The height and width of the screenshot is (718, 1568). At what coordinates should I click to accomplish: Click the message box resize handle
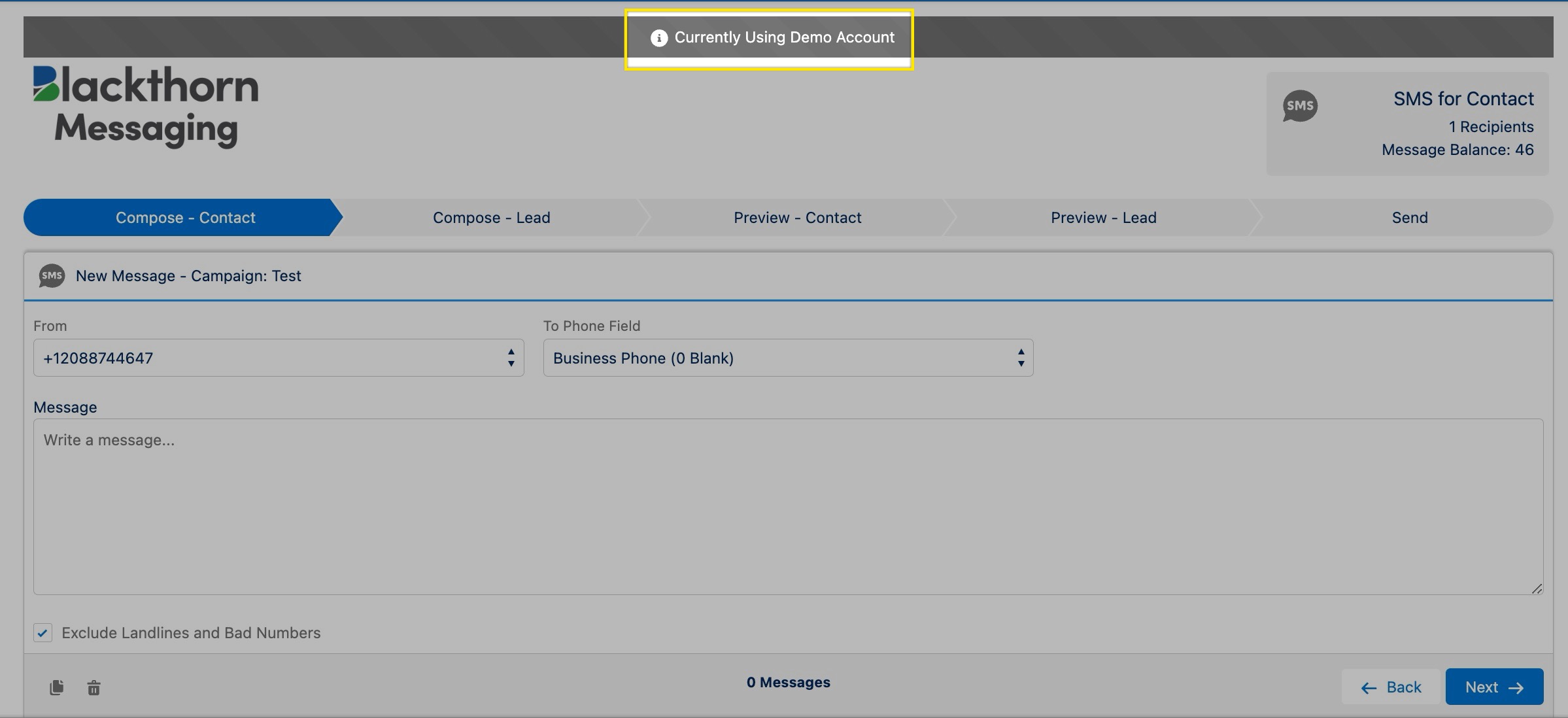click(x=1537, y=589)
